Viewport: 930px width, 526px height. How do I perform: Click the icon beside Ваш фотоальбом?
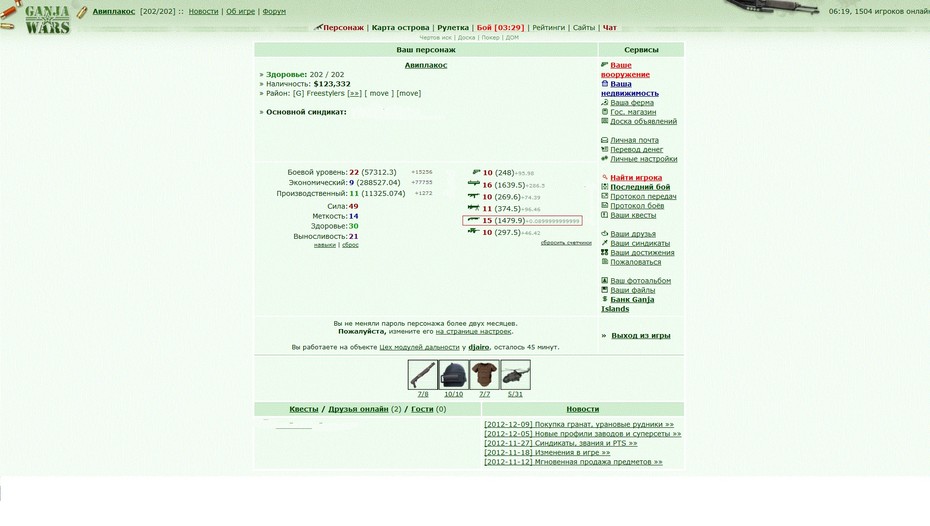(x=604, y=280)
